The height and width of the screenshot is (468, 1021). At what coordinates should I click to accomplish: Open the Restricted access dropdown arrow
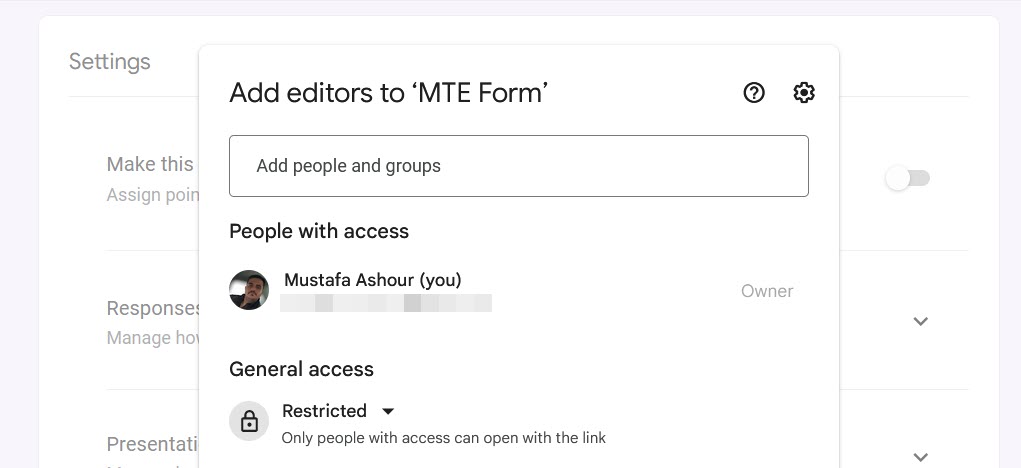pos(389,411)
